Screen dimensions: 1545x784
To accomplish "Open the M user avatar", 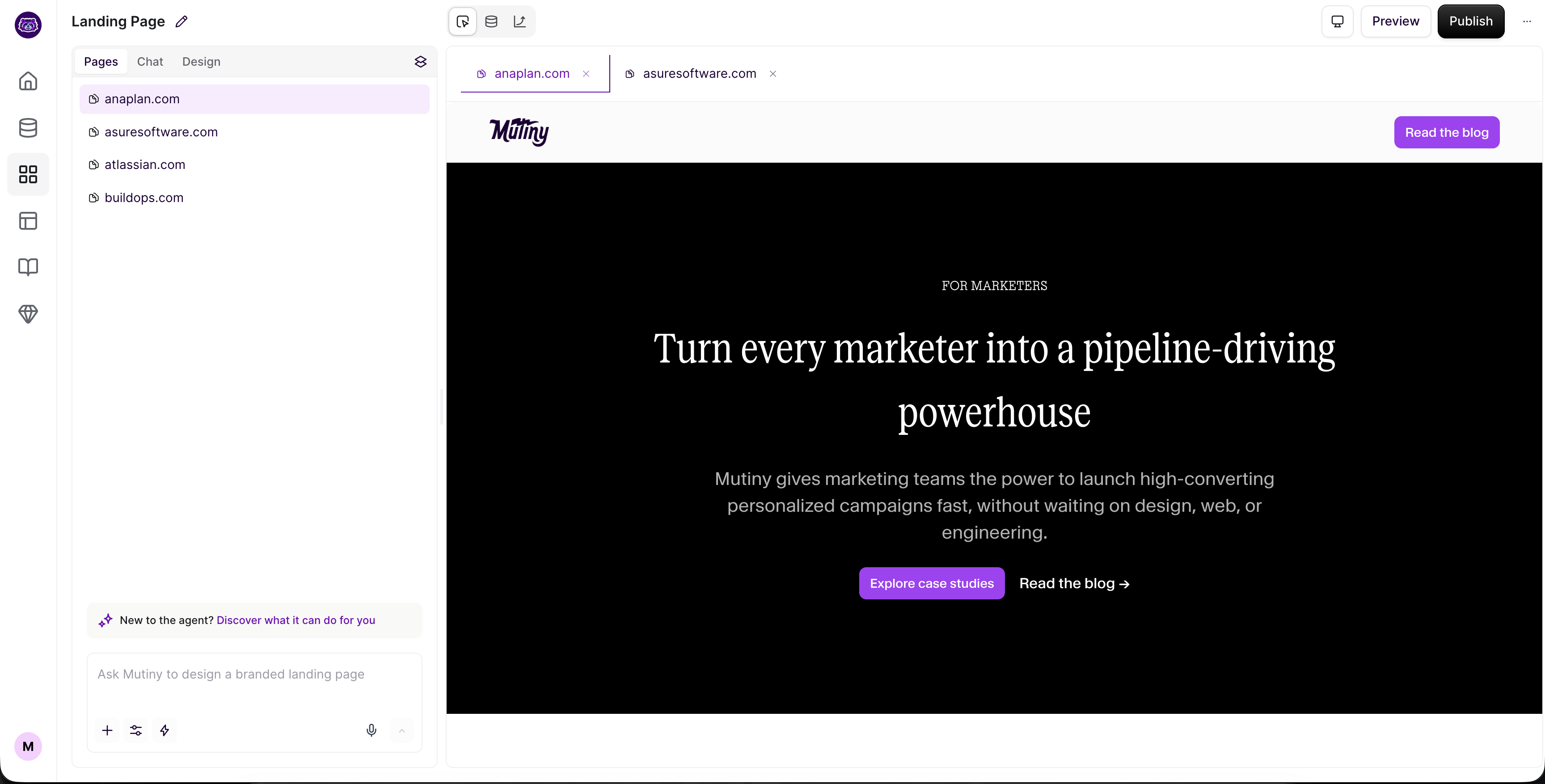I will click(x=28, y=746).
